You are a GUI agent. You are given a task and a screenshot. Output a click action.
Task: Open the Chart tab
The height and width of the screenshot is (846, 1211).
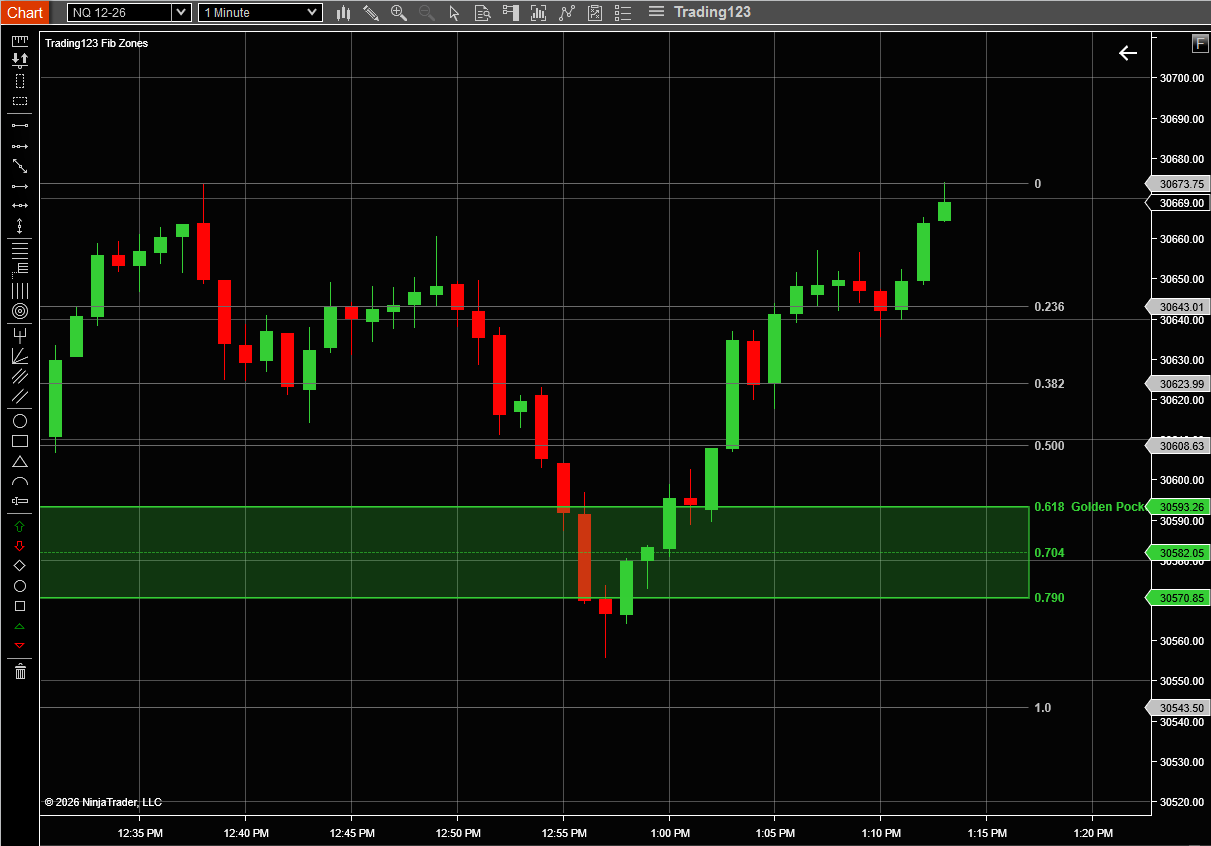(x=25, y=12)
